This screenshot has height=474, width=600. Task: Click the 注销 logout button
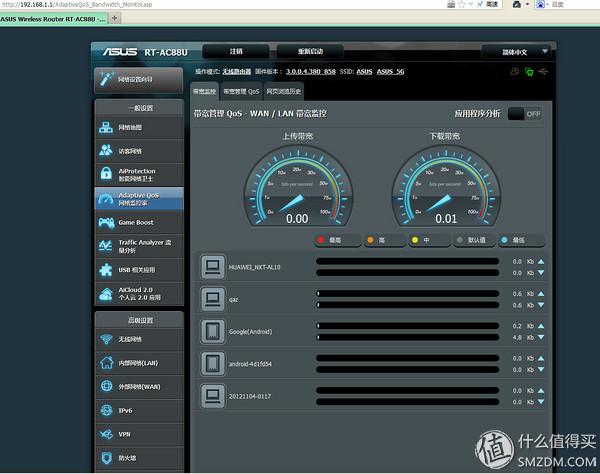(235, 51)
